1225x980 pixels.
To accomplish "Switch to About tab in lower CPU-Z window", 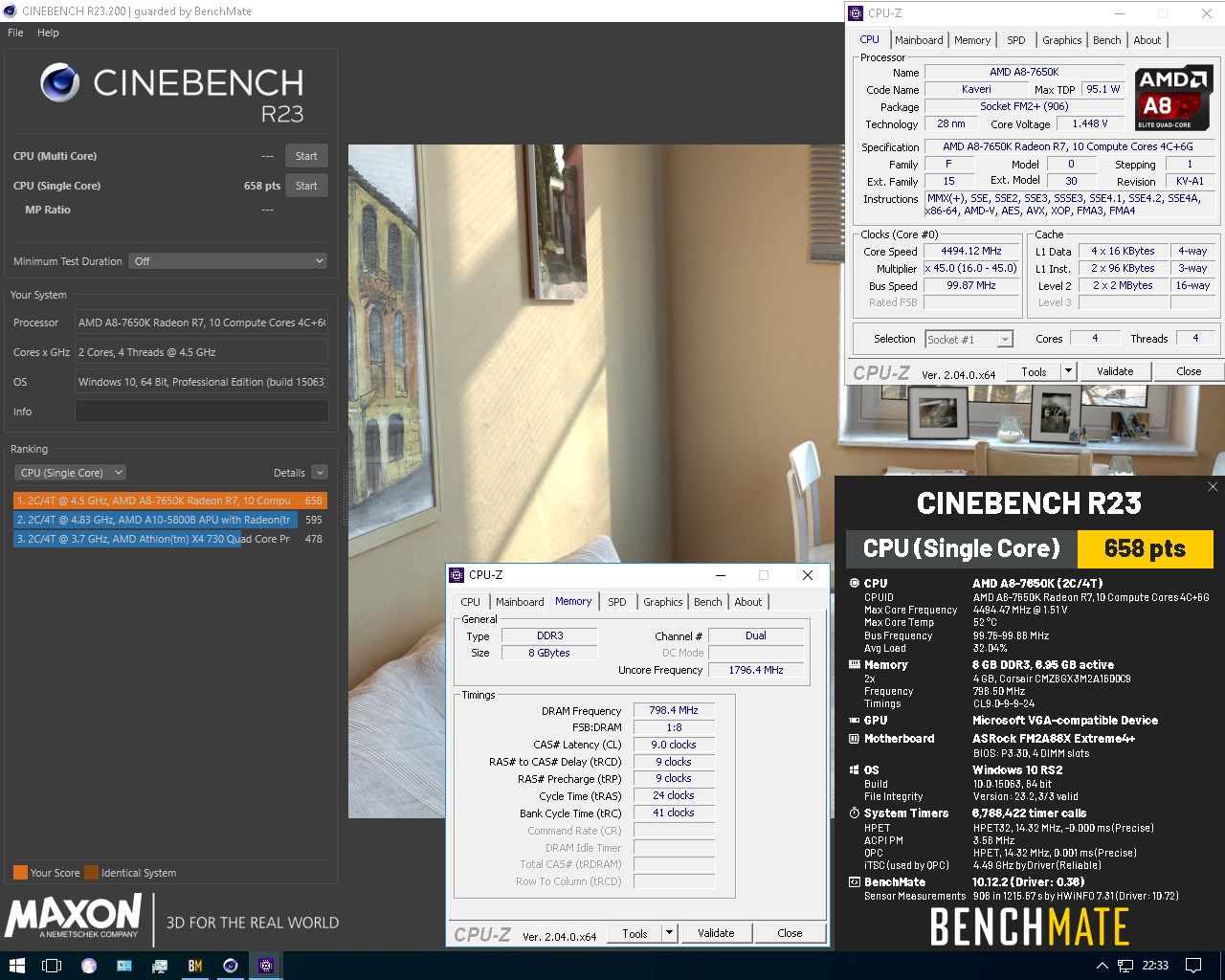I will pyautogui.click(x=748, y=602).
